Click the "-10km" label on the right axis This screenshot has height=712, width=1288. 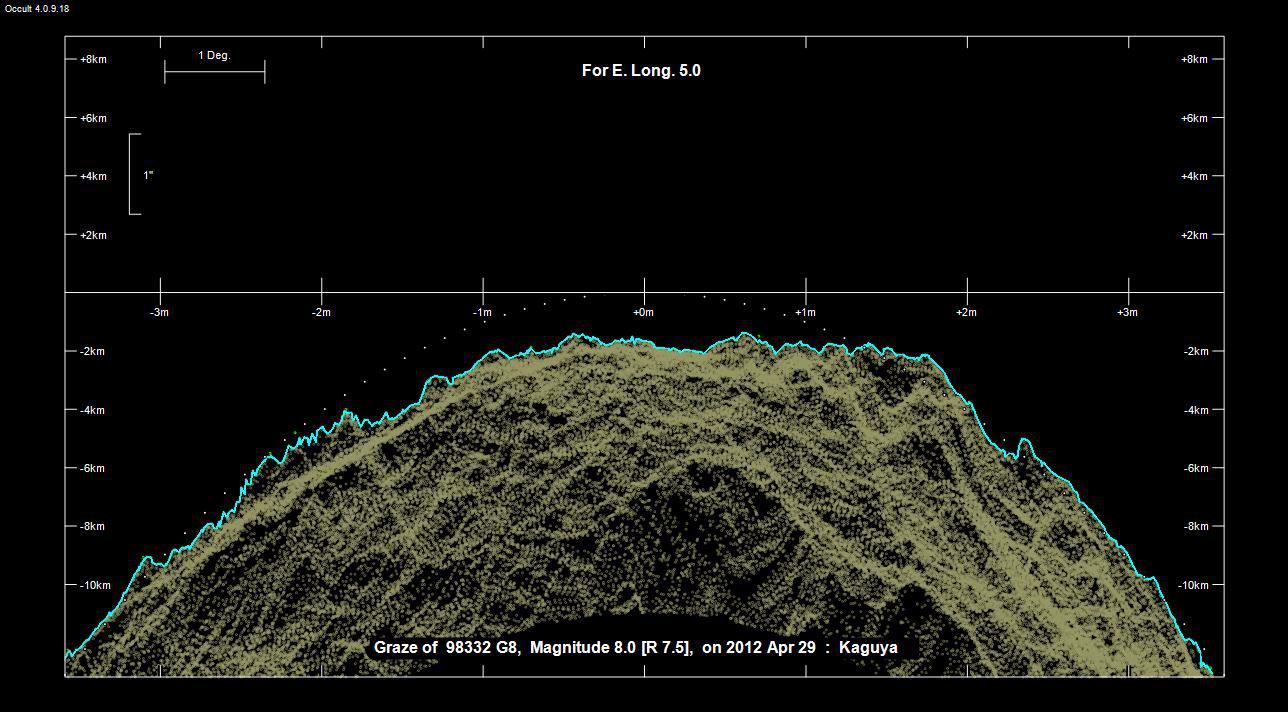(x=1194, y=585)
